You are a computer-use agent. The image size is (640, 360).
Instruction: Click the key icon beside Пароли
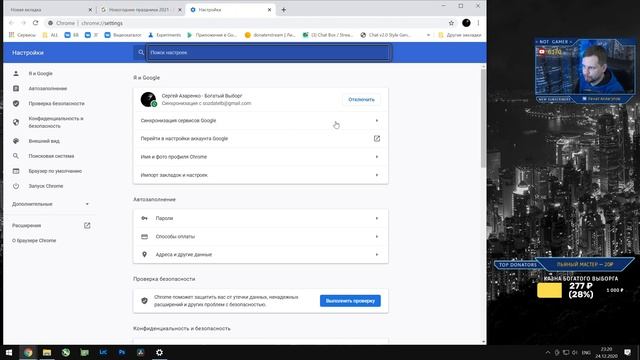pyautogui.click(x=144, y=218)
